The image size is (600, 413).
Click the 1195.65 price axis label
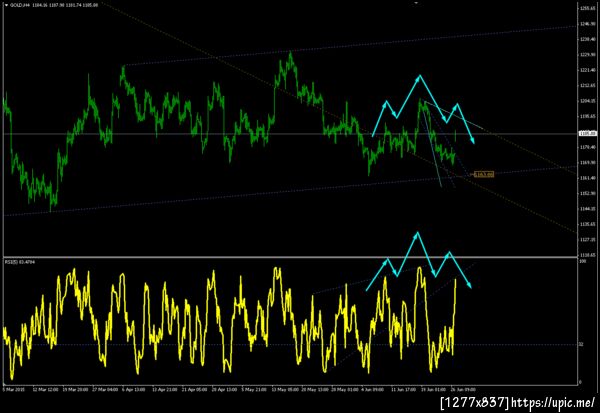pyautogui.click(x=588, y=116)
